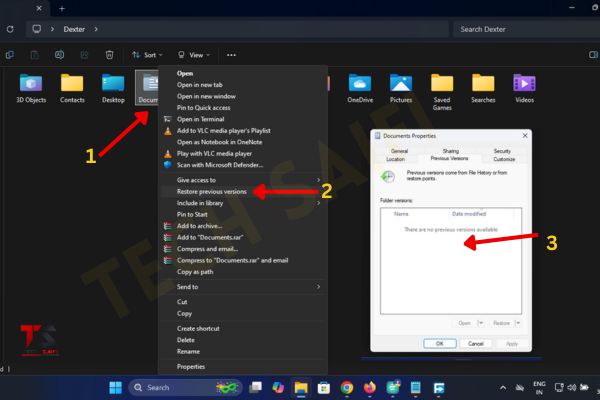Viewport: 600px width, 400px height.
Task: Click the Refresh icon beside address bar
Action: 10,29
